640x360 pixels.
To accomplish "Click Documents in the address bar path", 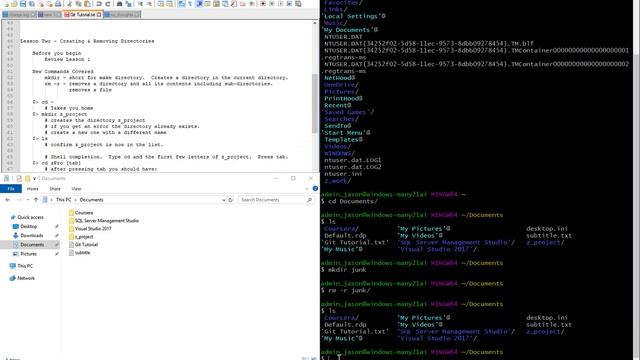I will click(x=91, y=200).
